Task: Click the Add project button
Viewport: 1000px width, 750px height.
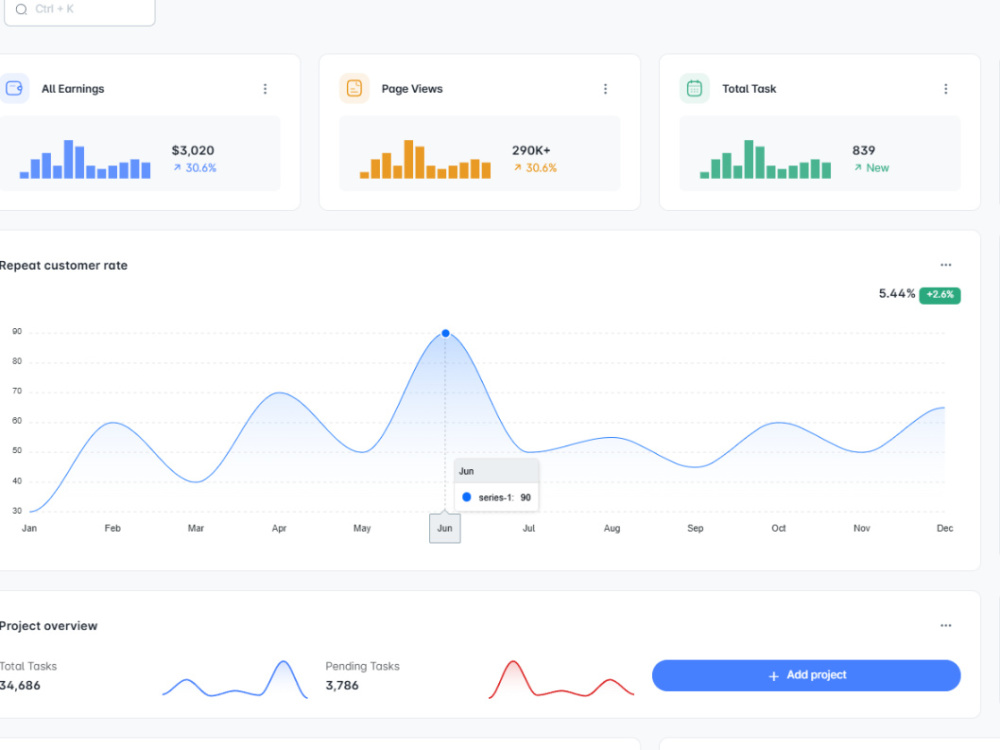Action: [806, 675]
